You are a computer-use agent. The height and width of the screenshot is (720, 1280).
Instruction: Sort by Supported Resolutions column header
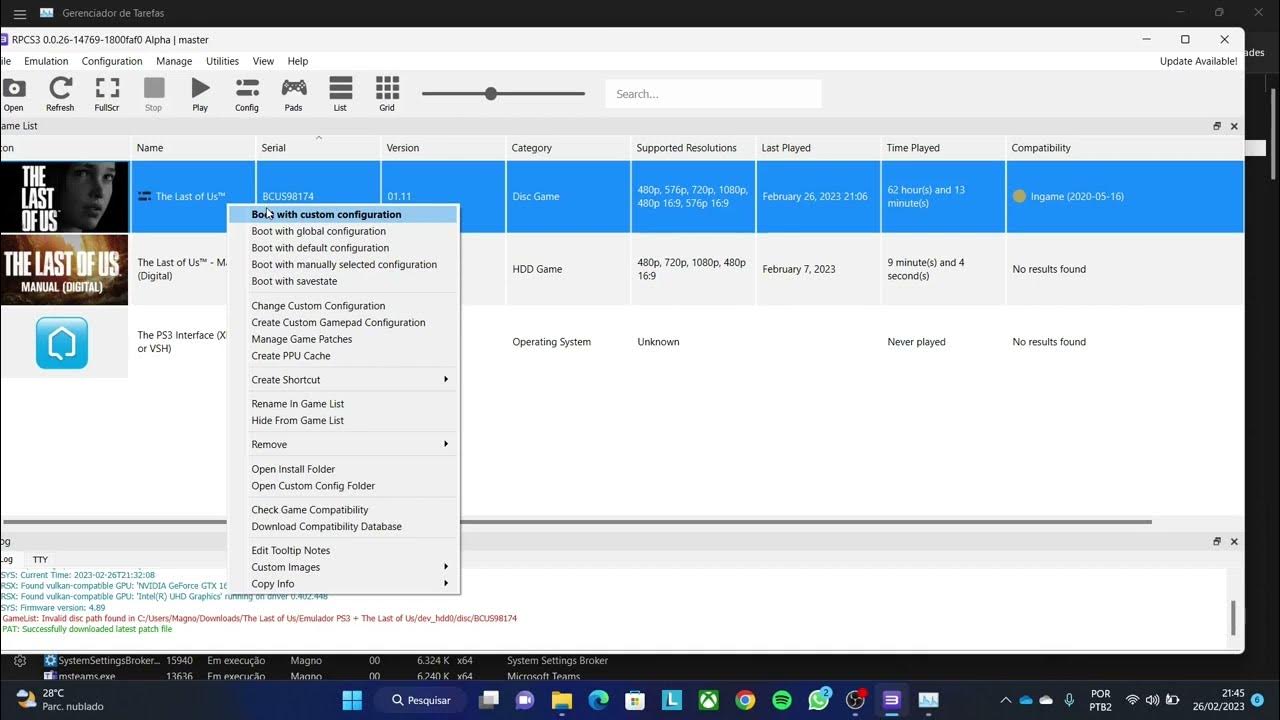pyautogui.click(x=693, y=148)
